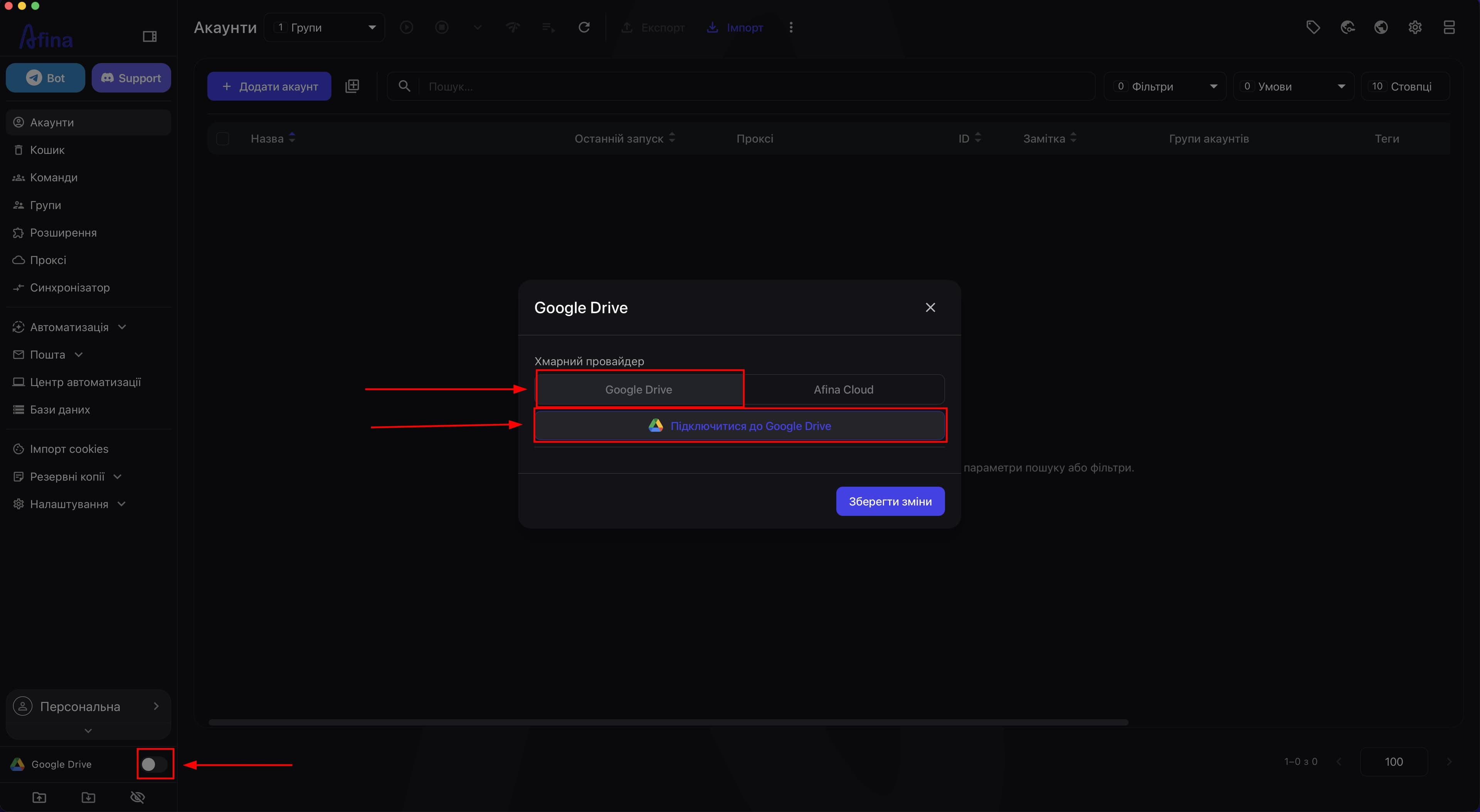Toggle the crossed-eye hide icon at bottom
This screenshot has width=1480, height=812.
tap(138, 797)
